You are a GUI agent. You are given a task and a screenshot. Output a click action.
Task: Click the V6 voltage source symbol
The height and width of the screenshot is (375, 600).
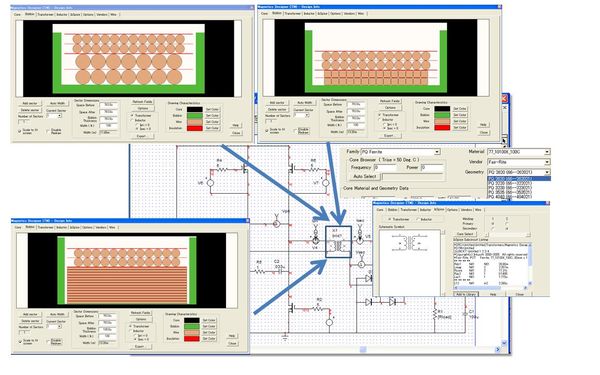[x=210, y=183]
